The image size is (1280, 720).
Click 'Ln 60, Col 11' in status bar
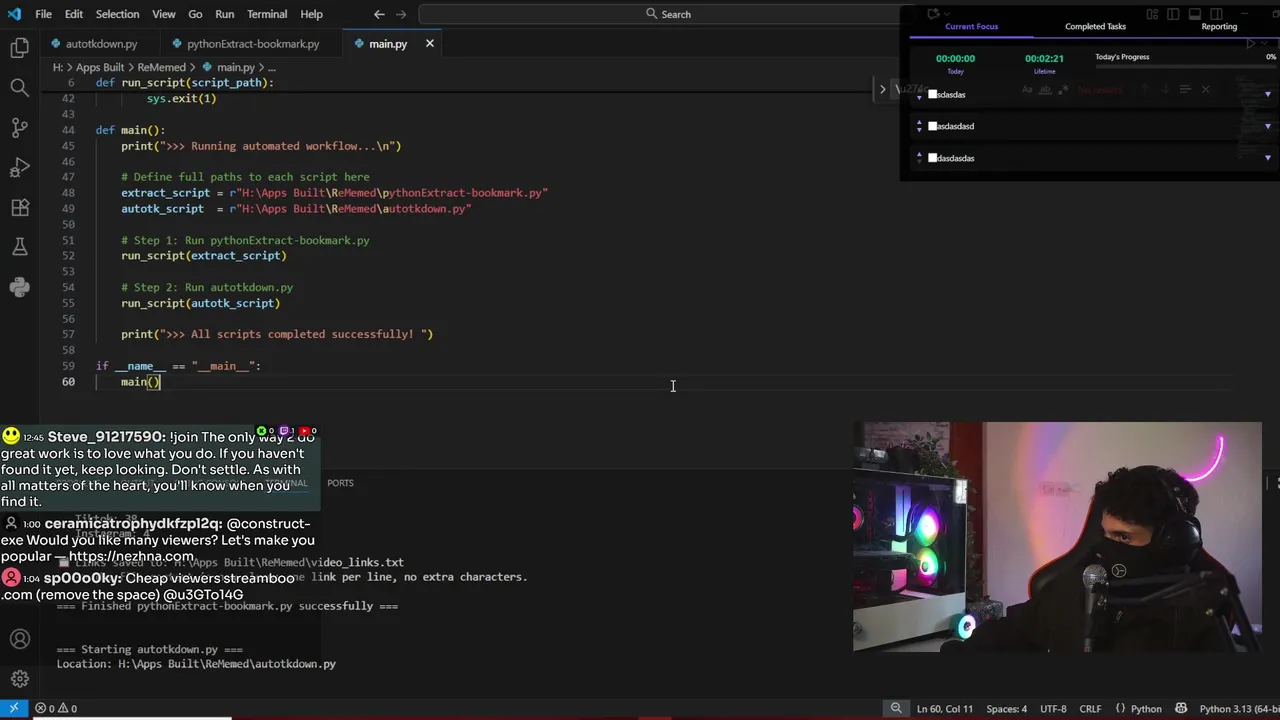944,708
